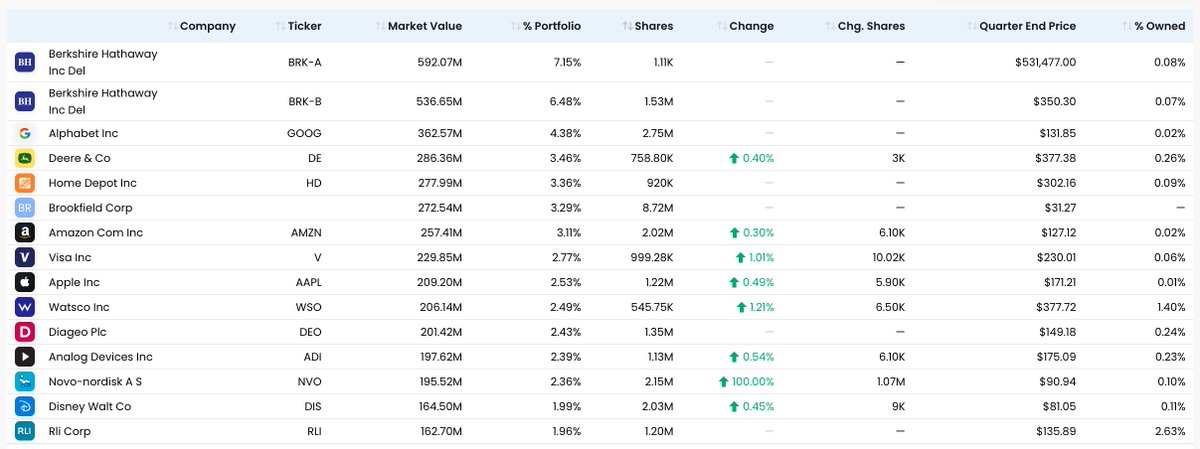This screenshot has width=1200, height=449.
Task: Open the Watsco Inc company link
Action: tap(79, 307)
